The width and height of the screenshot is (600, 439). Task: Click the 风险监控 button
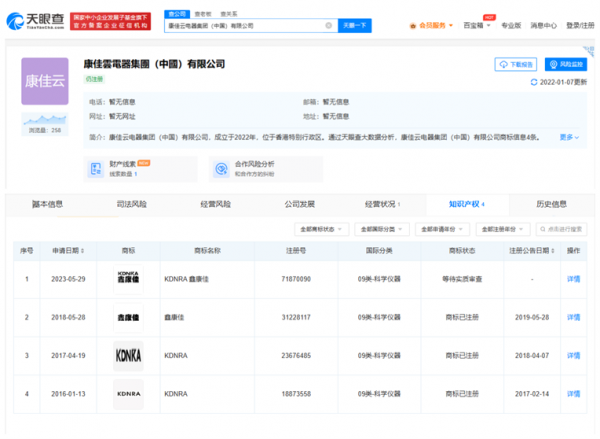(566, 64)
